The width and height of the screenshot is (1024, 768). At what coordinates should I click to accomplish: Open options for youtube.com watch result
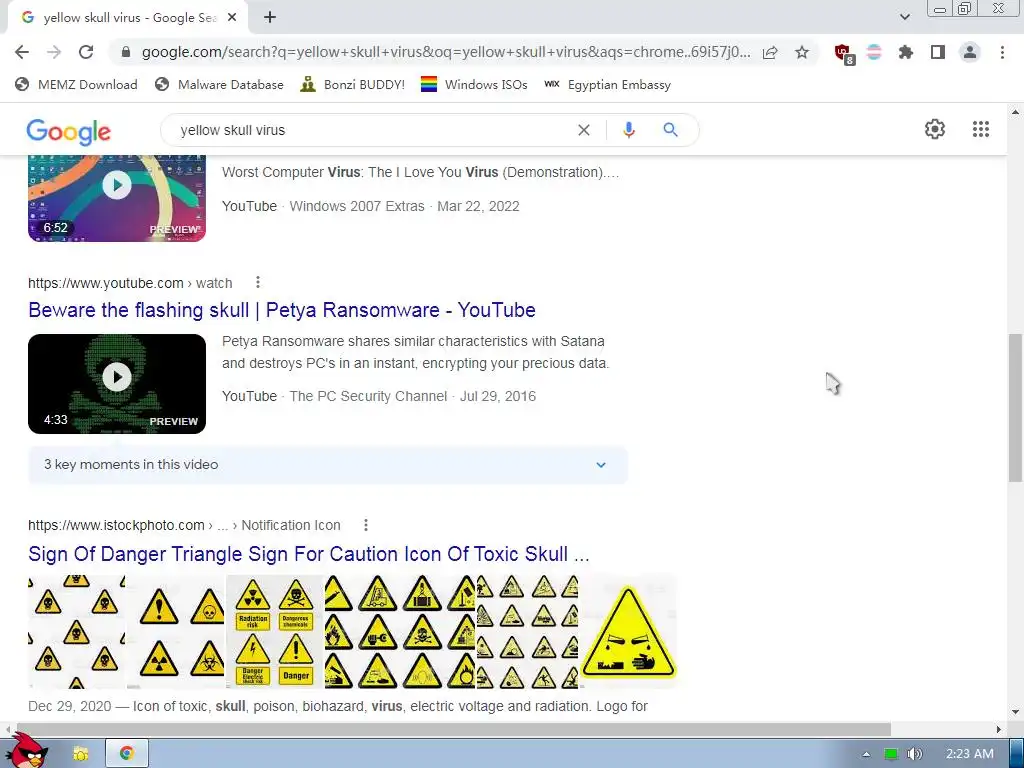(x=258, y=282)
